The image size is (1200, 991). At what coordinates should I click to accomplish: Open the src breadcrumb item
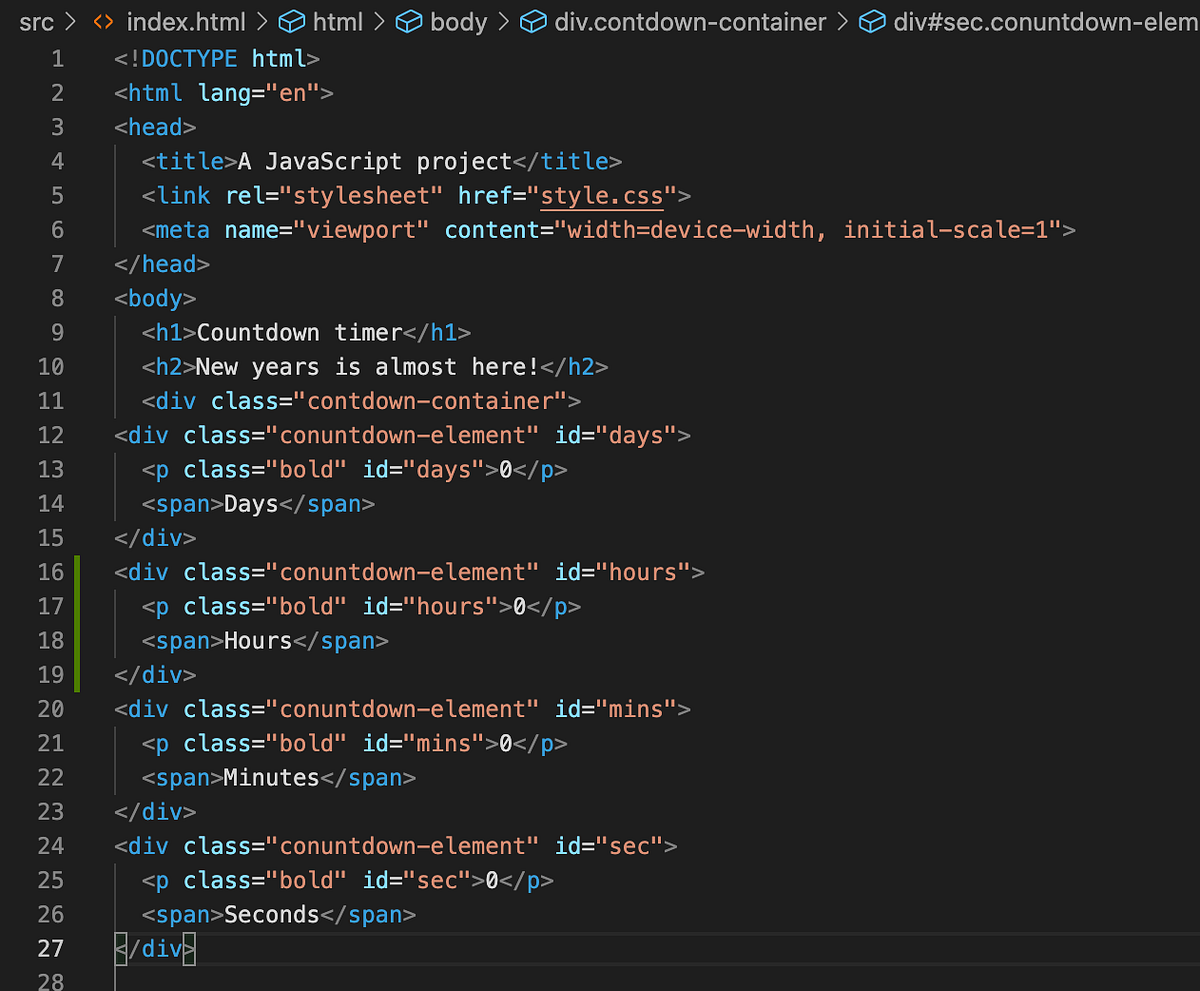click(x=36, y=21)
